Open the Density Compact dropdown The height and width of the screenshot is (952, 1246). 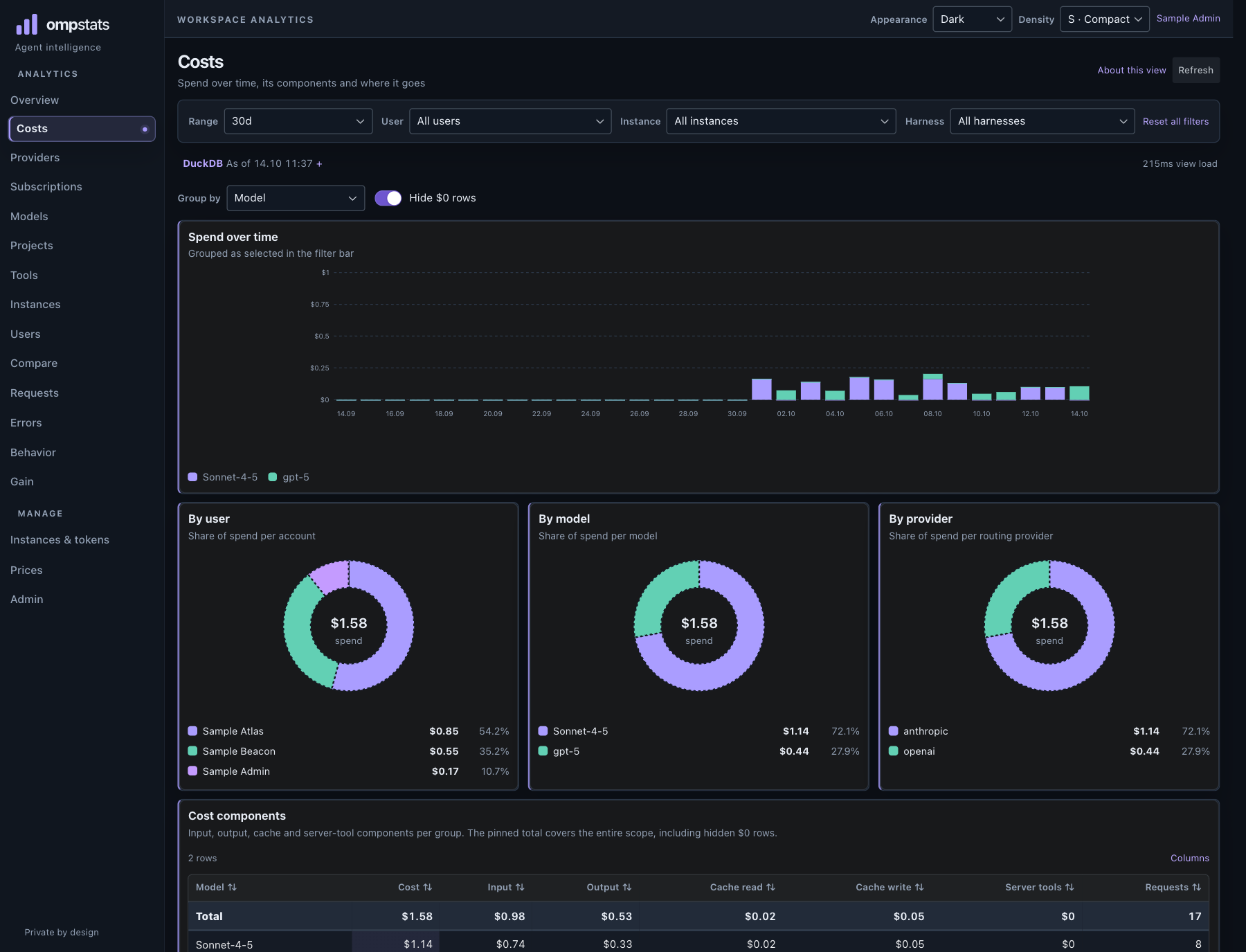click(x=1104, y=19)
